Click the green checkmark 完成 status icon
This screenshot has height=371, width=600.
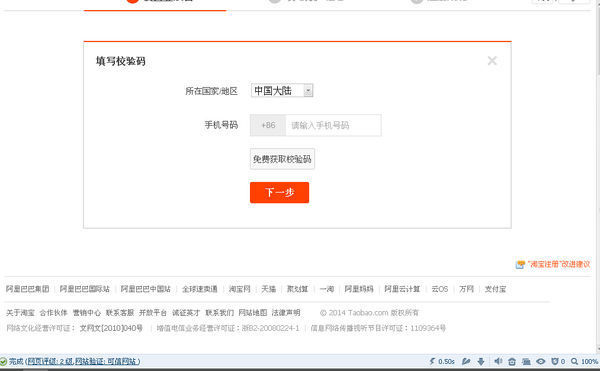tap(3, 361)
